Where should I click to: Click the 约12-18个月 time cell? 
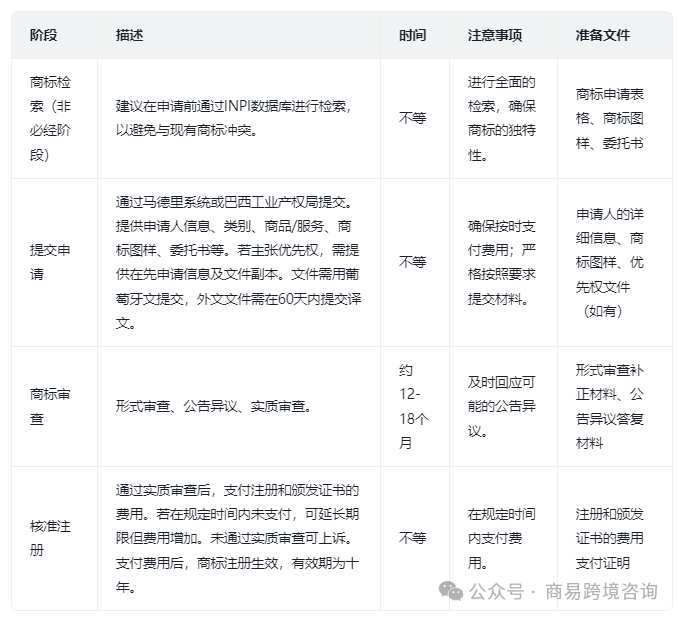(414, 406)
